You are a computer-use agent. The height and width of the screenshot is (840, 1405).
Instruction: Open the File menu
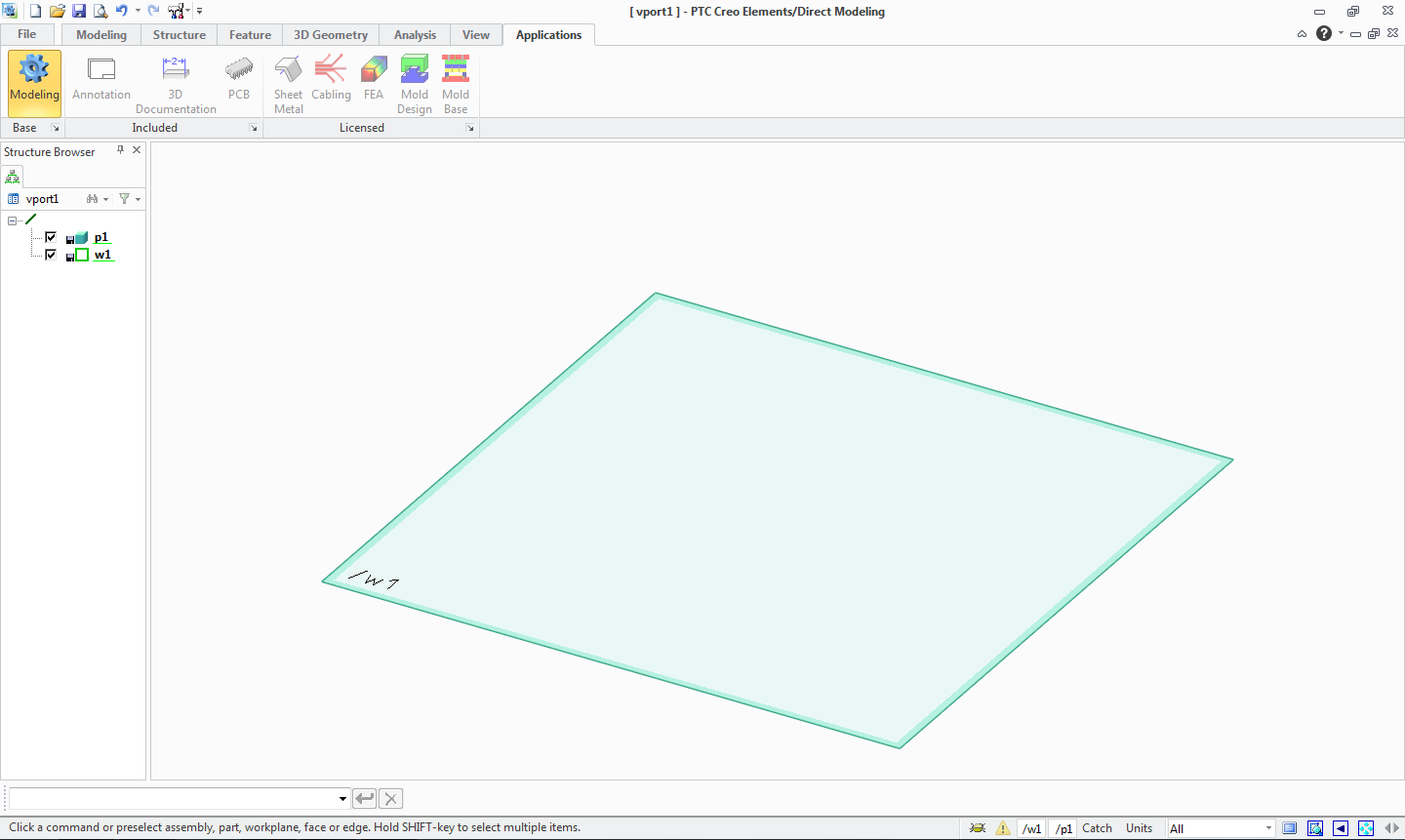27,34
